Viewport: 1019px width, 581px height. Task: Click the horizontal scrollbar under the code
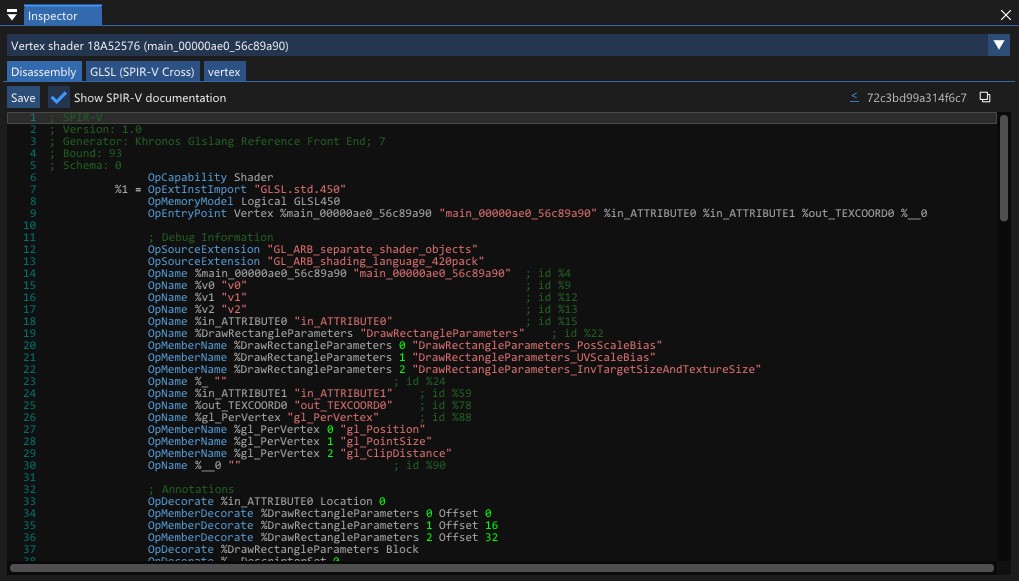pos(500,569)
